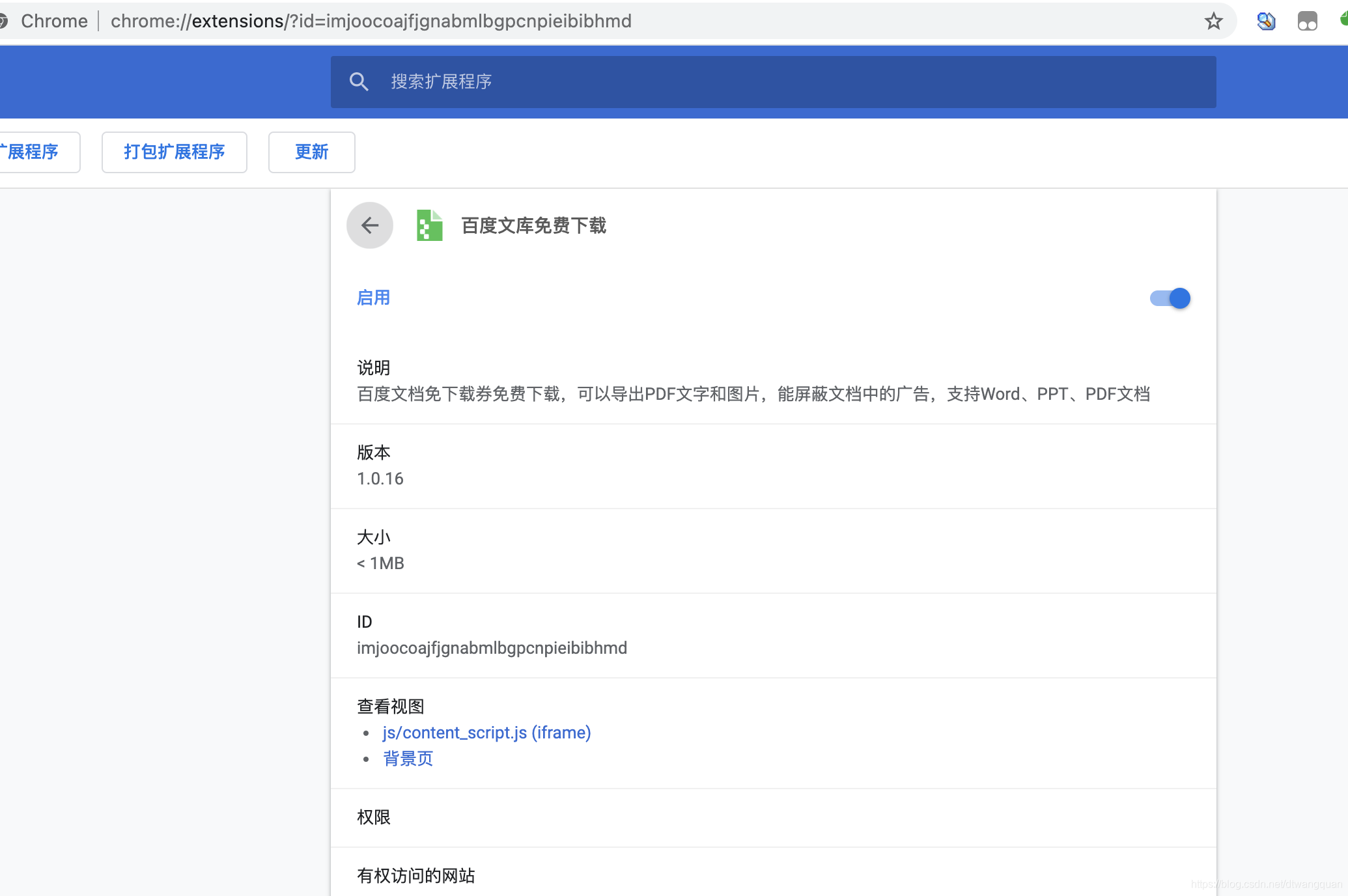The image size is (1348, 896).
Task: Open js/content_script.js (iframe) view link
Action: click(487, 733)
